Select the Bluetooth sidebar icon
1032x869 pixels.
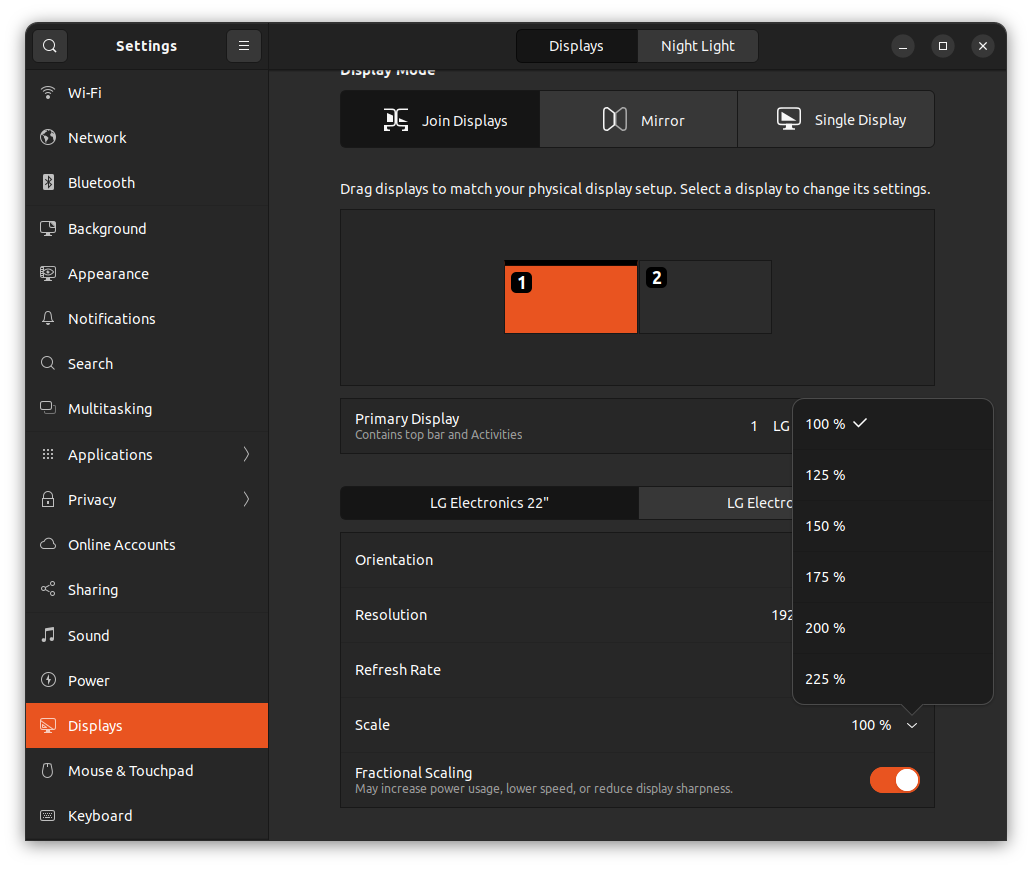pos(103,182)
